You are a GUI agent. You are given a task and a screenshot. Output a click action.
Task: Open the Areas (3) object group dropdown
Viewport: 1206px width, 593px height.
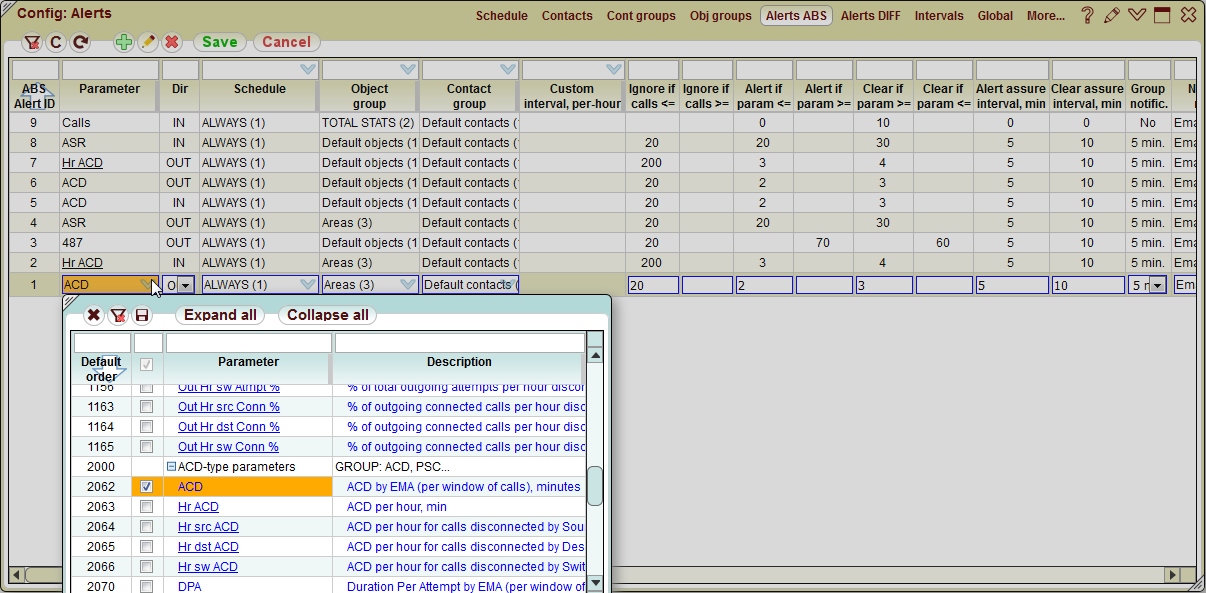[409, 284]
